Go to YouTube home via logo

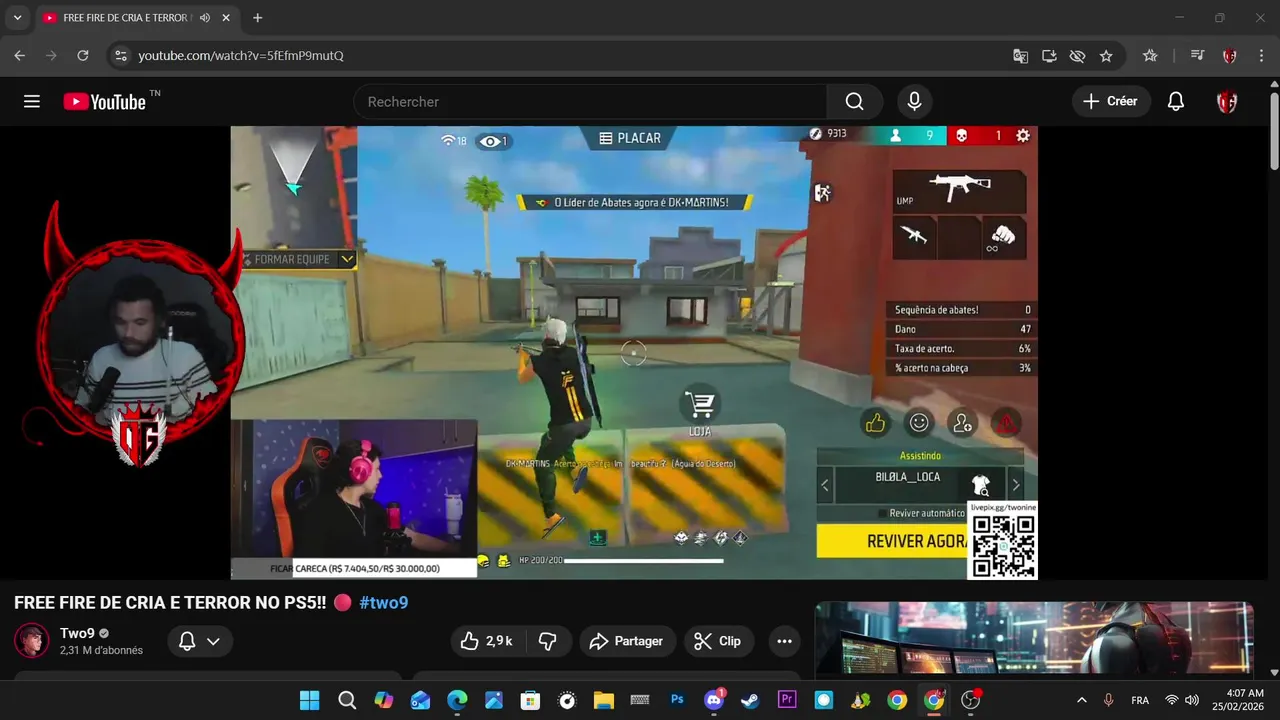tap(105, 101)
